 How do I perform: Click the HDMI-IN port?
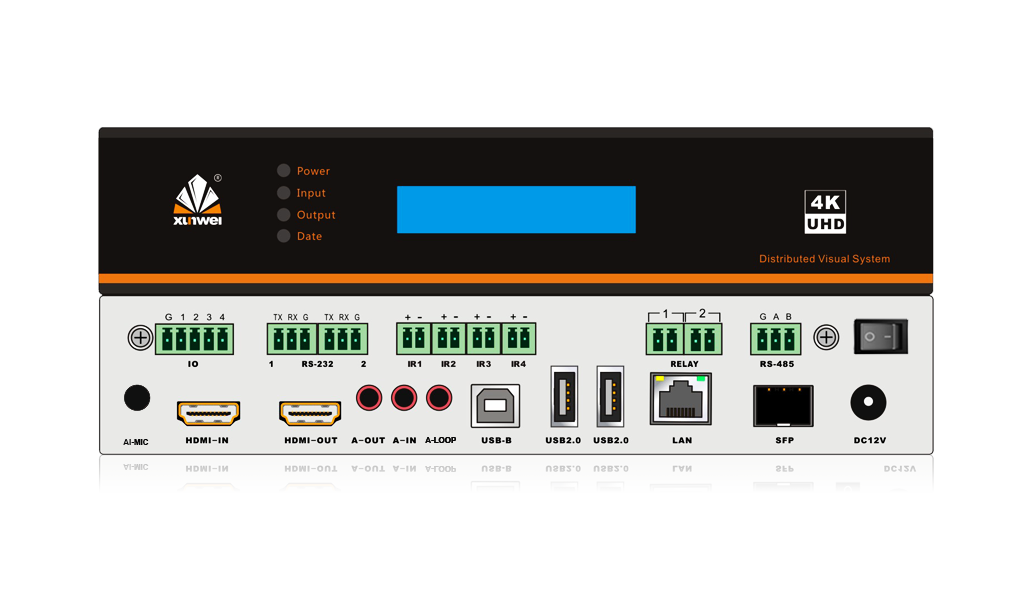point(208,412)
